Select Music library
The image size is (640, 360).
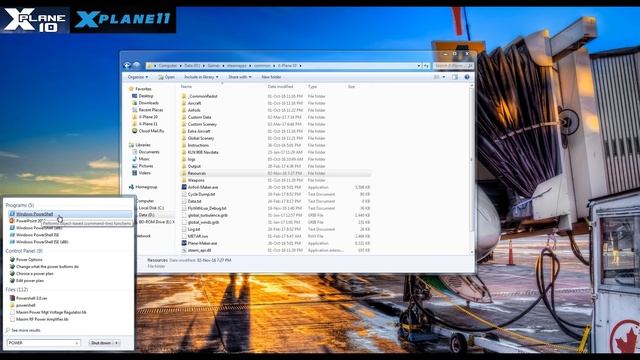coord(141,159)
